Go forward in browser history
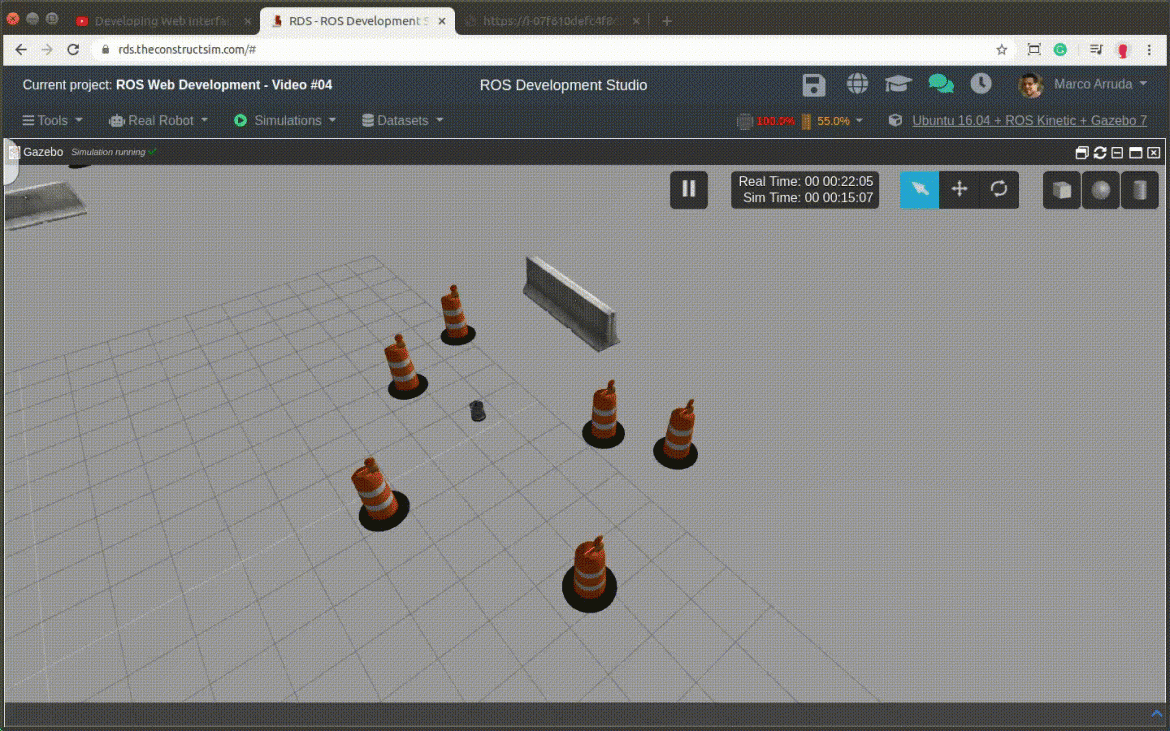Viewport: 1170px width, 731px height. (47, 49)
